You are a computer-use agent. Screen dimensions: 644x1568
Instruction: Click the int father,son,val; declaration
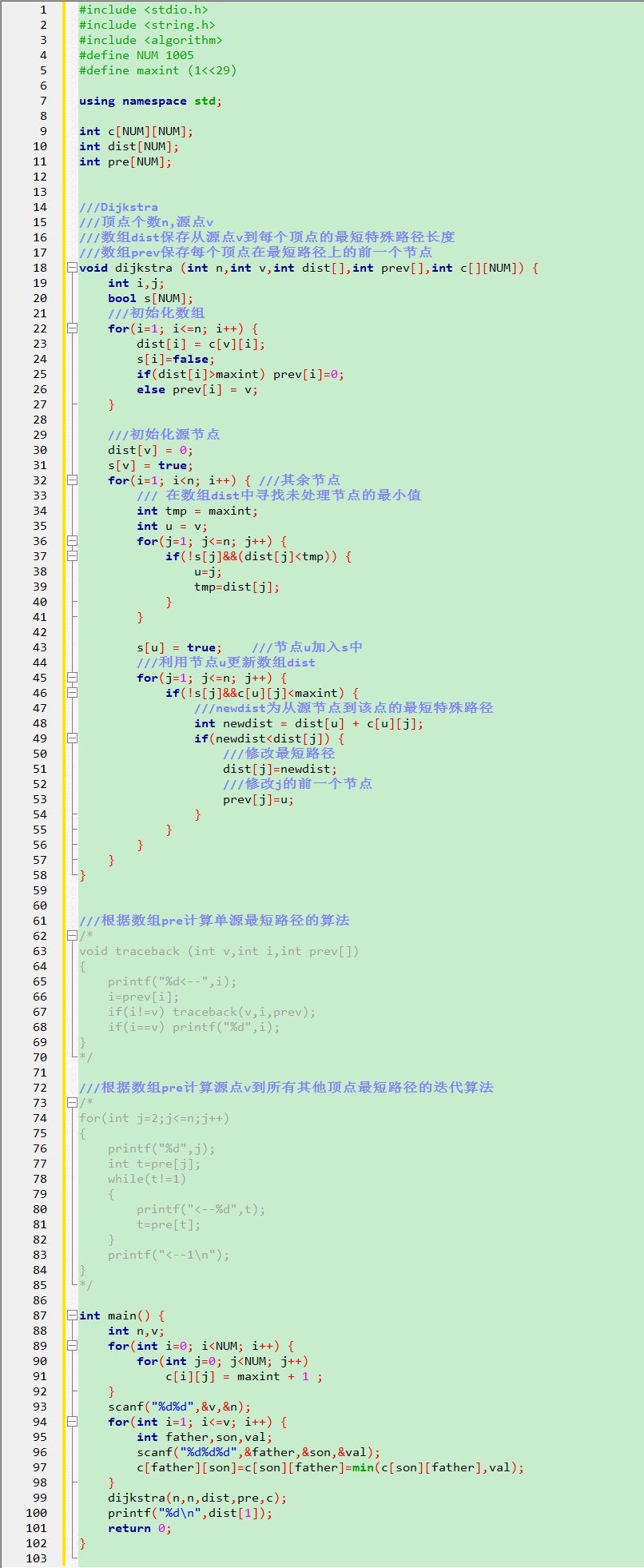[x=205, y=1437]
